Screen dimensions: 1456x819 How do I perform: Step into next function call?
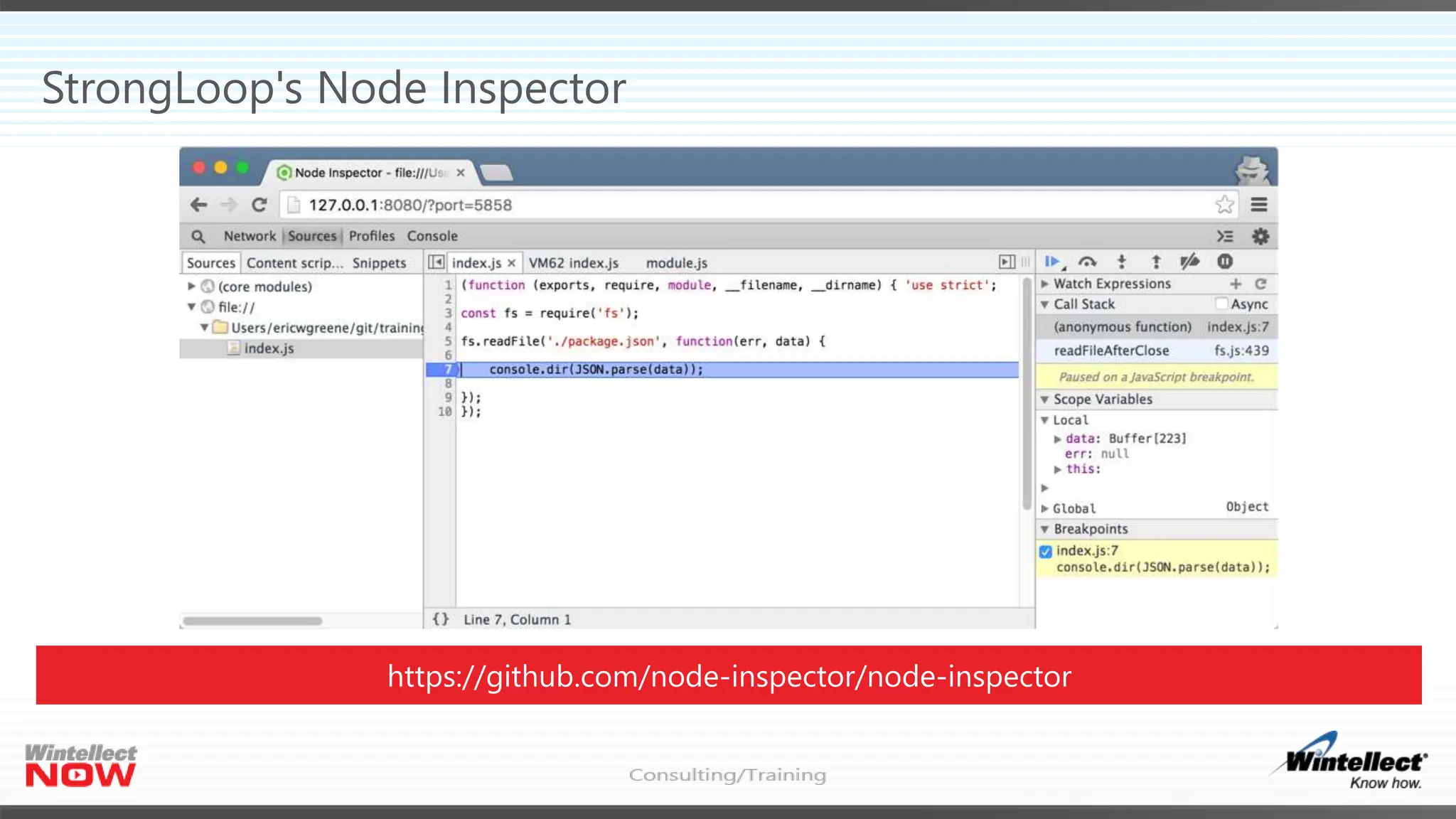pyautogui.click(x=1122, y=262)
